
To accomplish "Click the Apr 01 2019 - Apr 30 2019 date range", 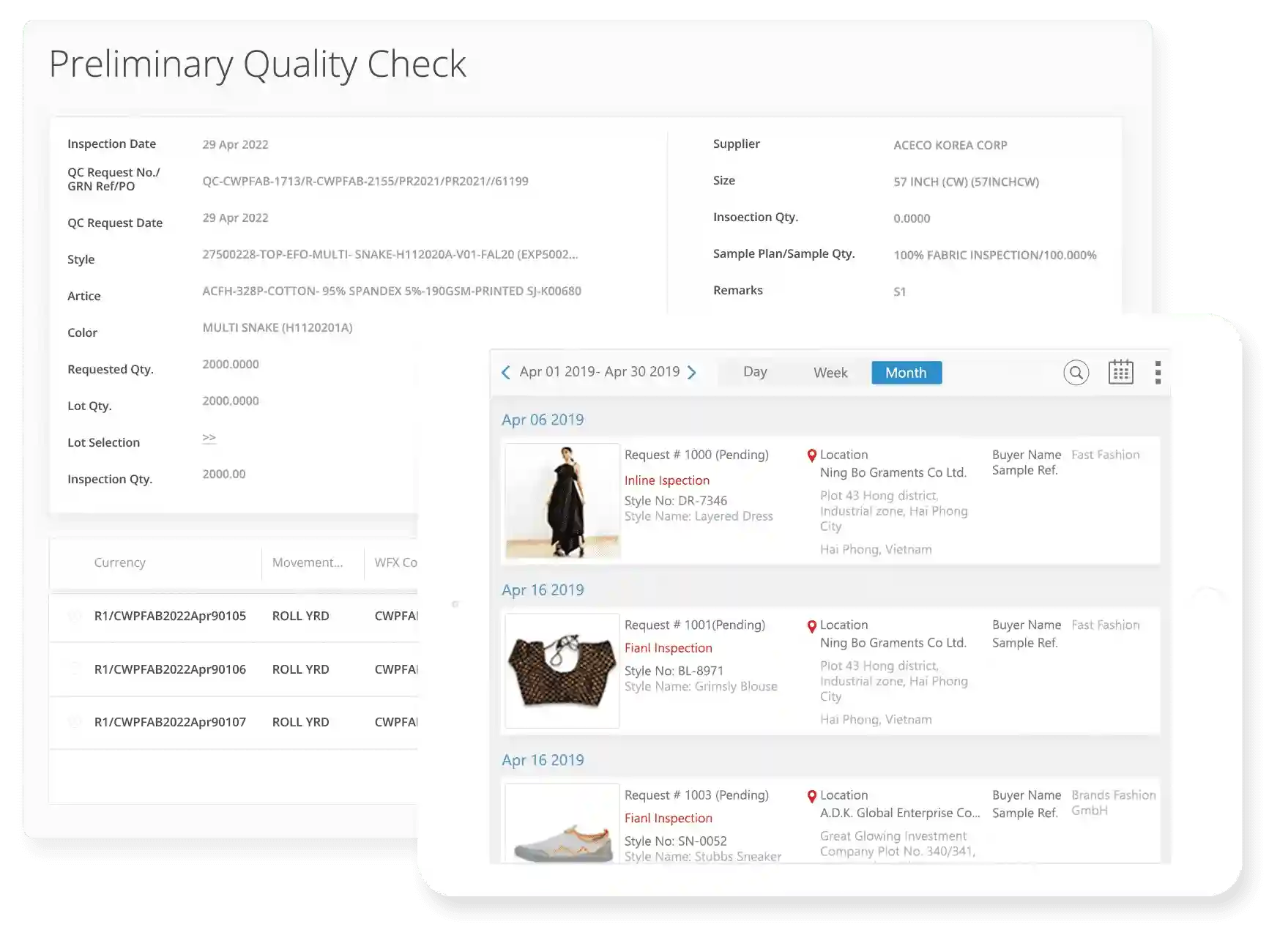I will 599,372.
